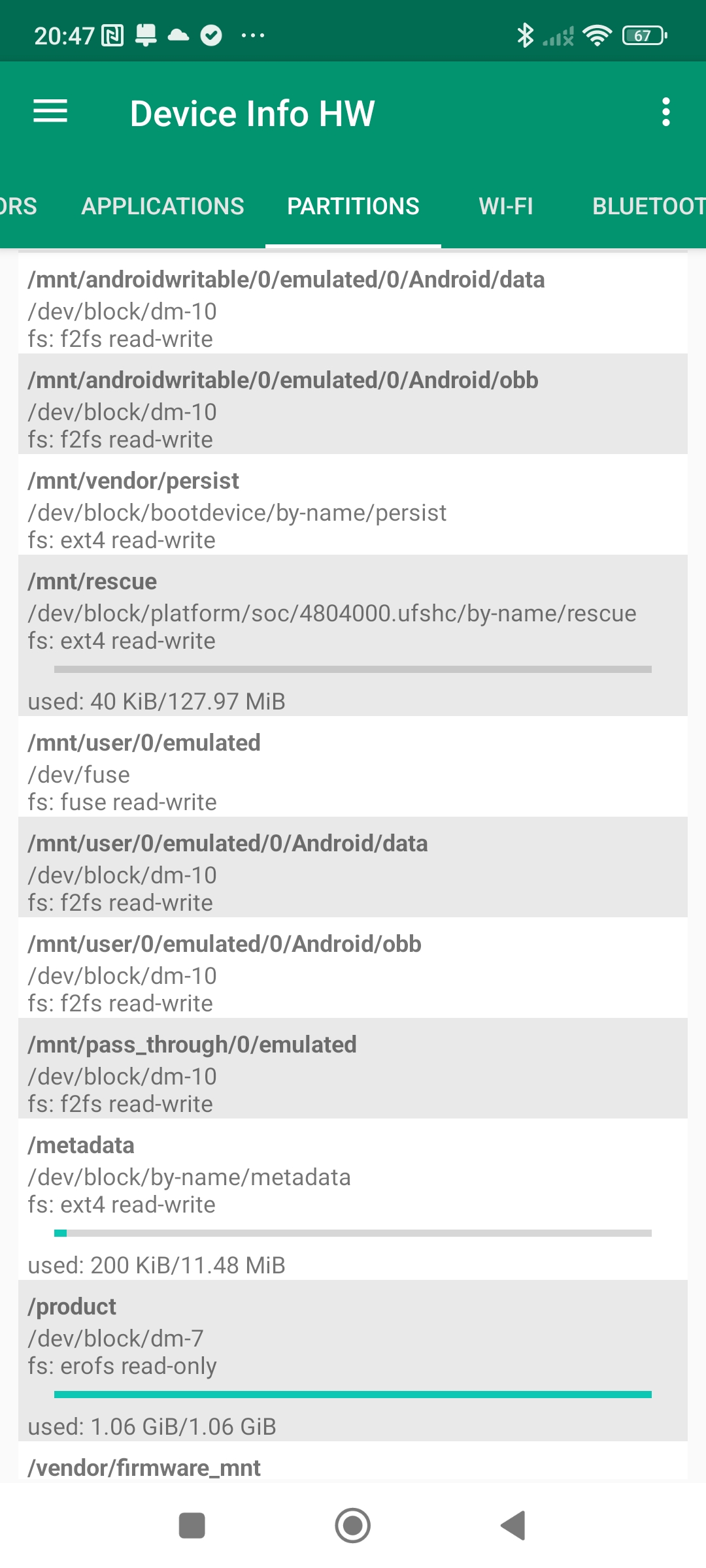Open the three-dot overflow menu
The image size is (706, 1568).
click(665, 112)
